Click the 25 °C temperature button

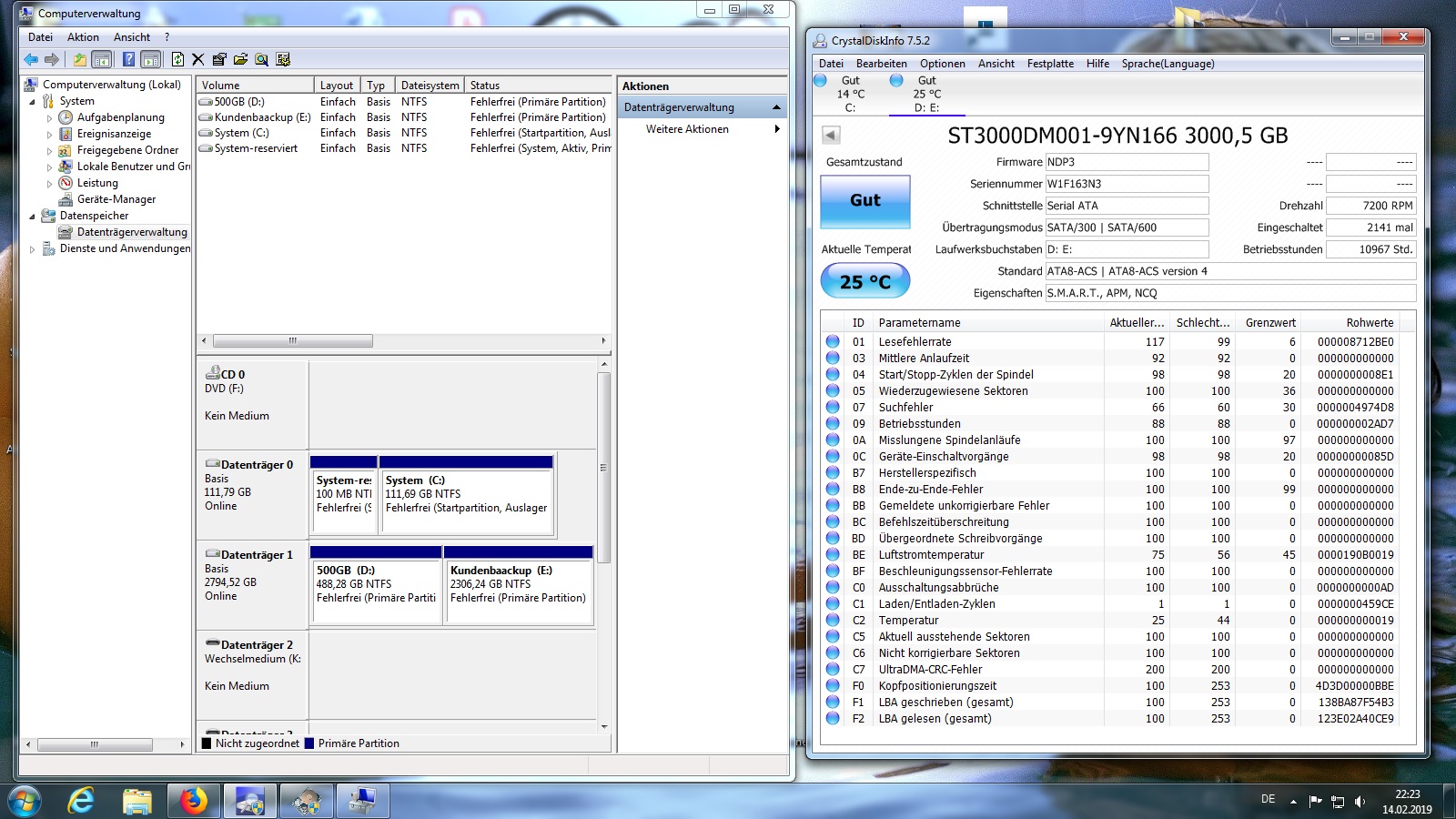864,281
